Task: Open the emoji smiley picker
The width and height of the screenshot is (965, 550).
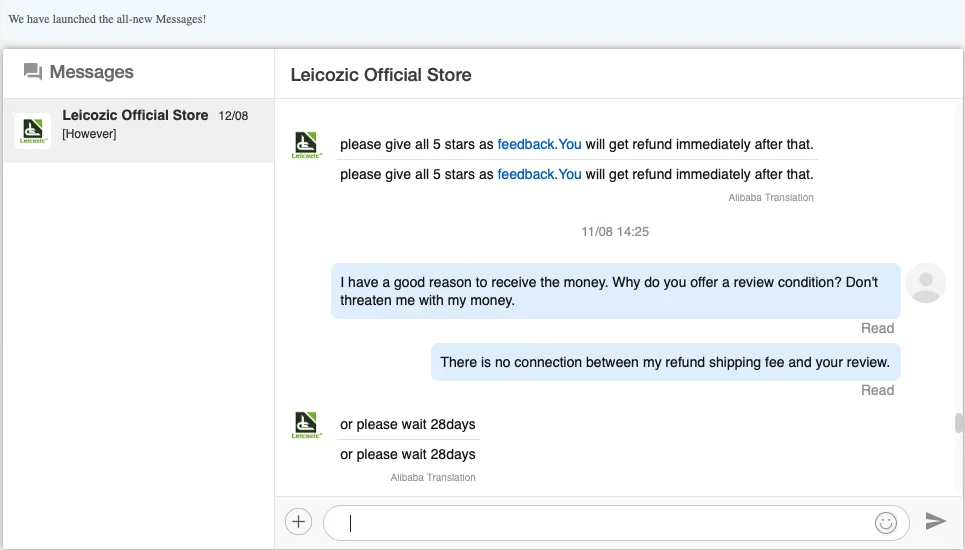Action: [886, 523]
